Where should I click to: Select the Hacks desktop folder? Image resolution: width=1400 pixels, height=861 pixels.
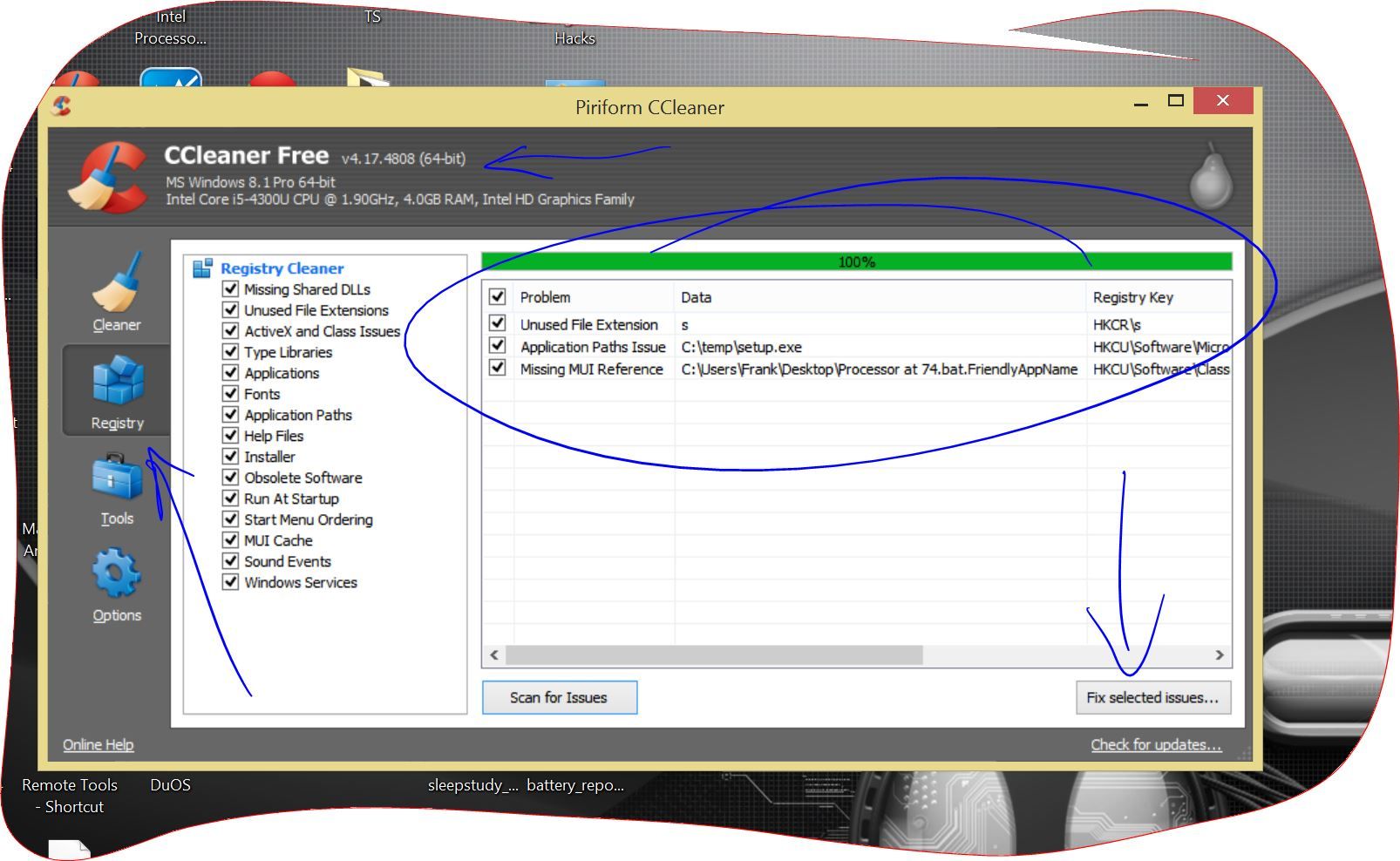click(x=574, y=38)
